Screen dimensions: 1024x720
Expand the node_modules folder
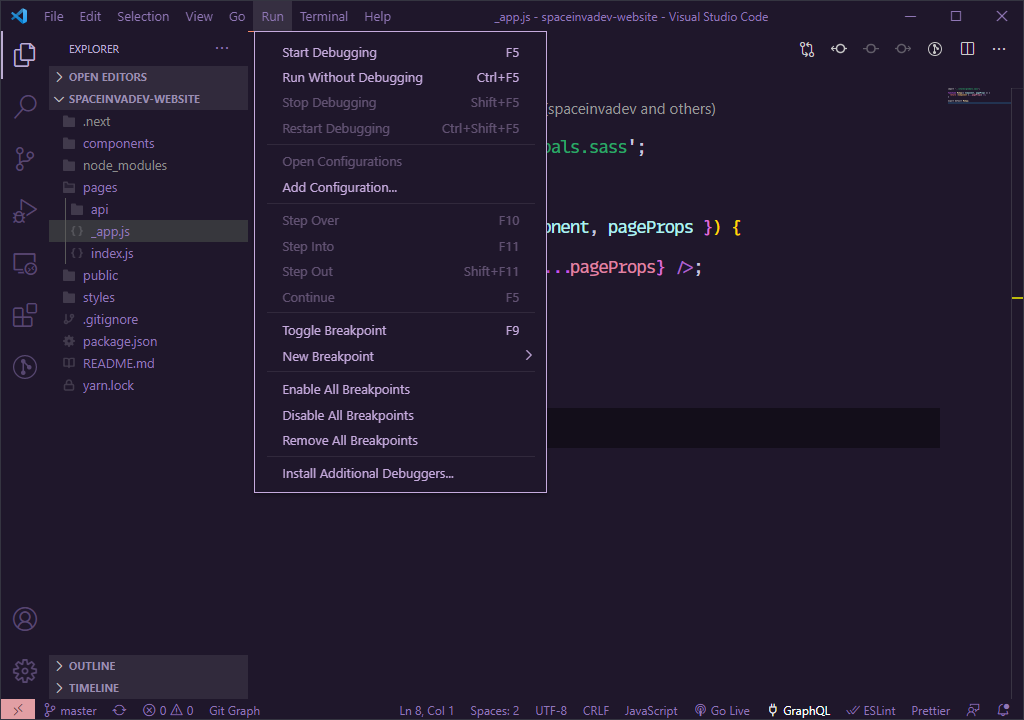[x=148, y=165]
